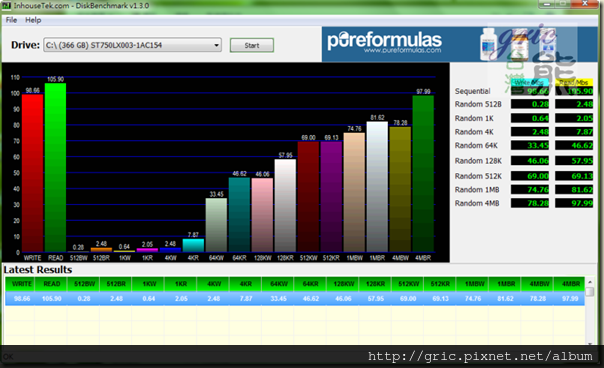604x368 pixels.
Task: Click the green READ bar in chart
Action: click(55, 167)
